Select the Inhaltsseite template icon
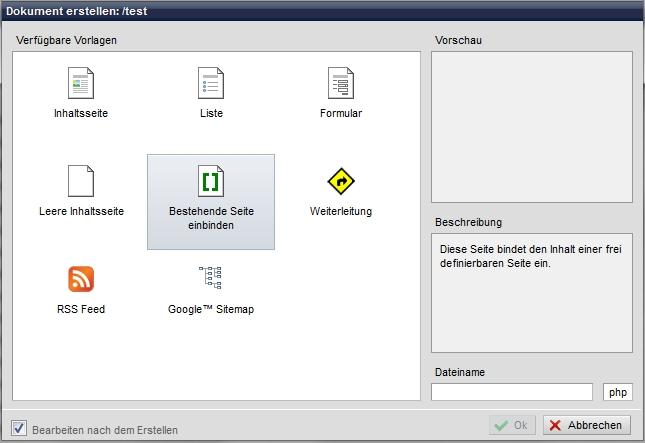Screen dimensions: 645x443 tap(80, 82)
